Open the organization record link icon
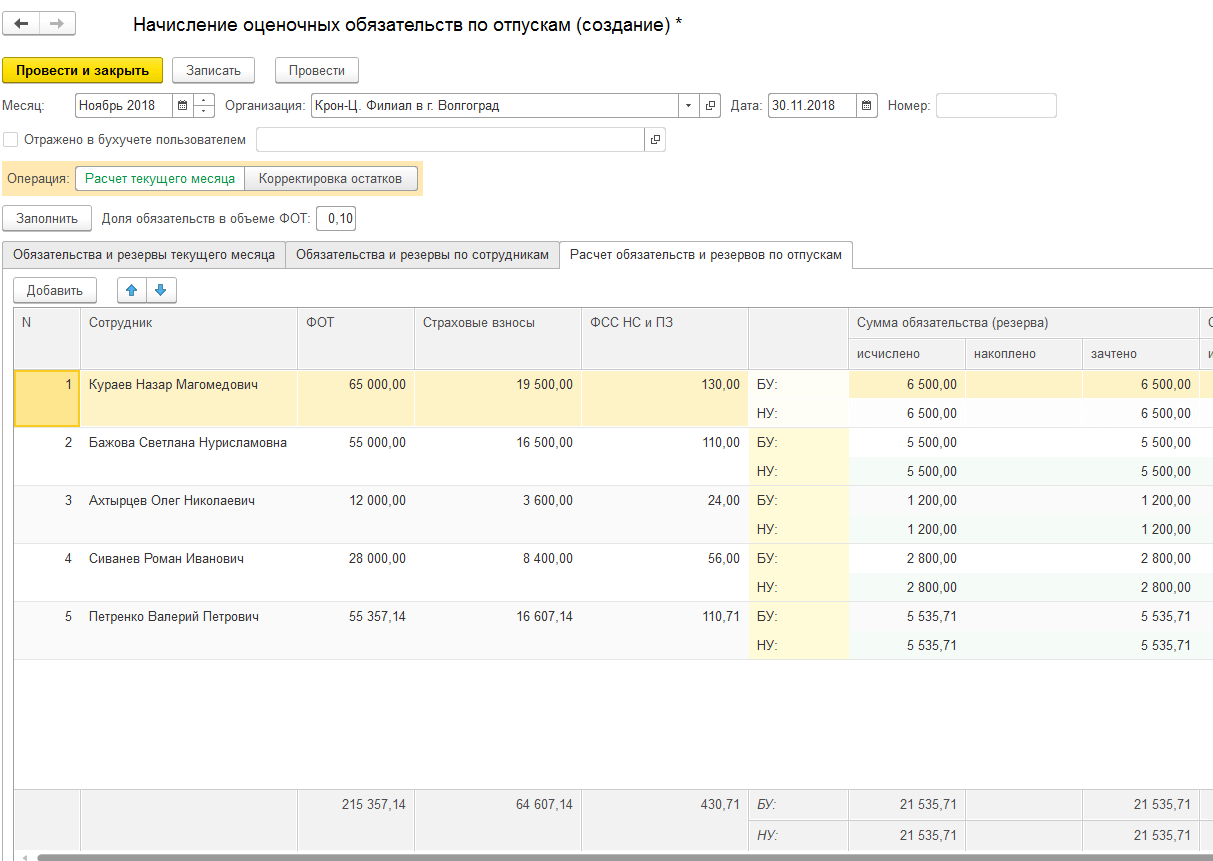Screen dimensions: 1213x861 (x=711, y=105)
